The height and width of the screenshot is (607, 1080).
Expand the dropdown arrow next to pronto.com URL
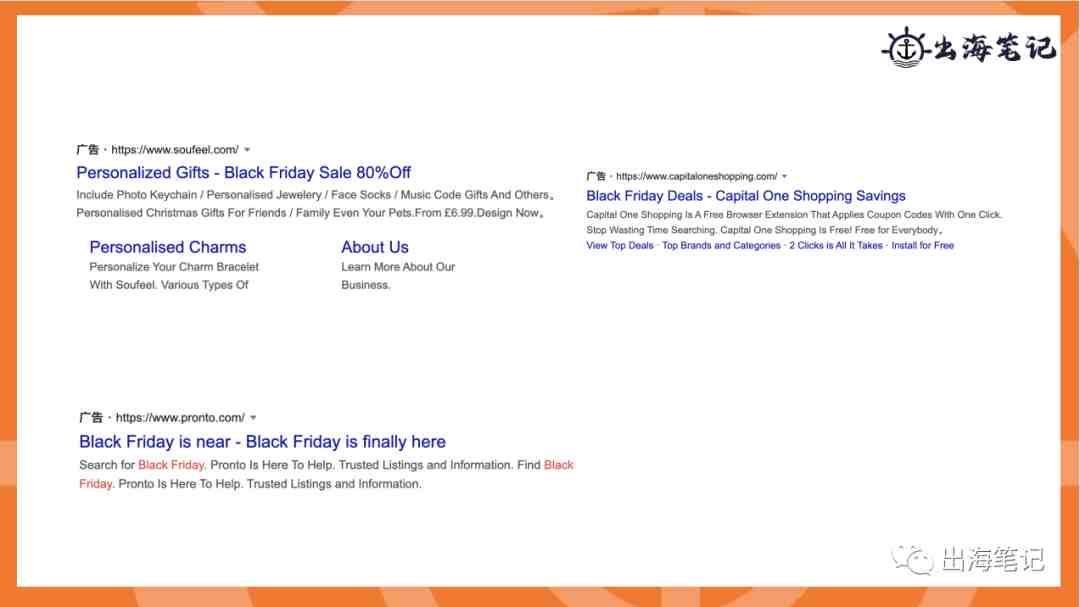tap(253, 418)
